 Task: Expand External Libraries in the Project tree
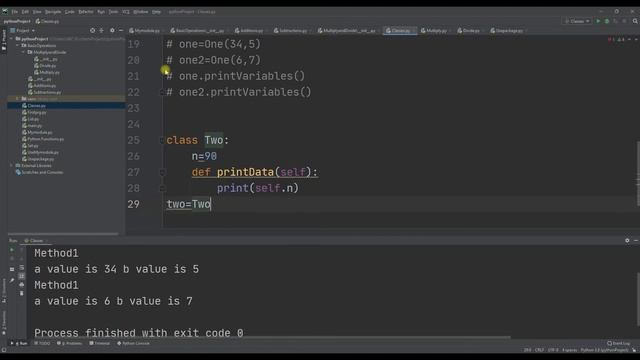coord(12,166)
